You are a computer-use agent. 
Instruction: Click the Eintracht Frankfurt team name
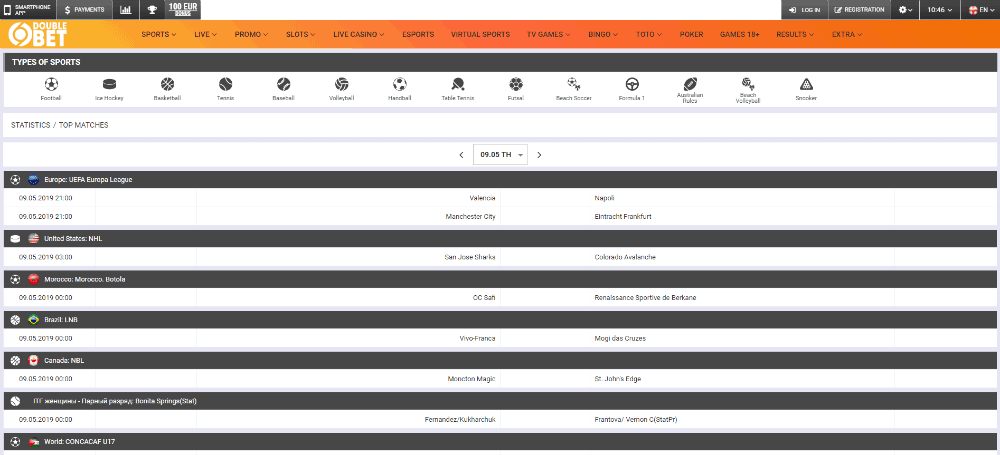[622, 216]
